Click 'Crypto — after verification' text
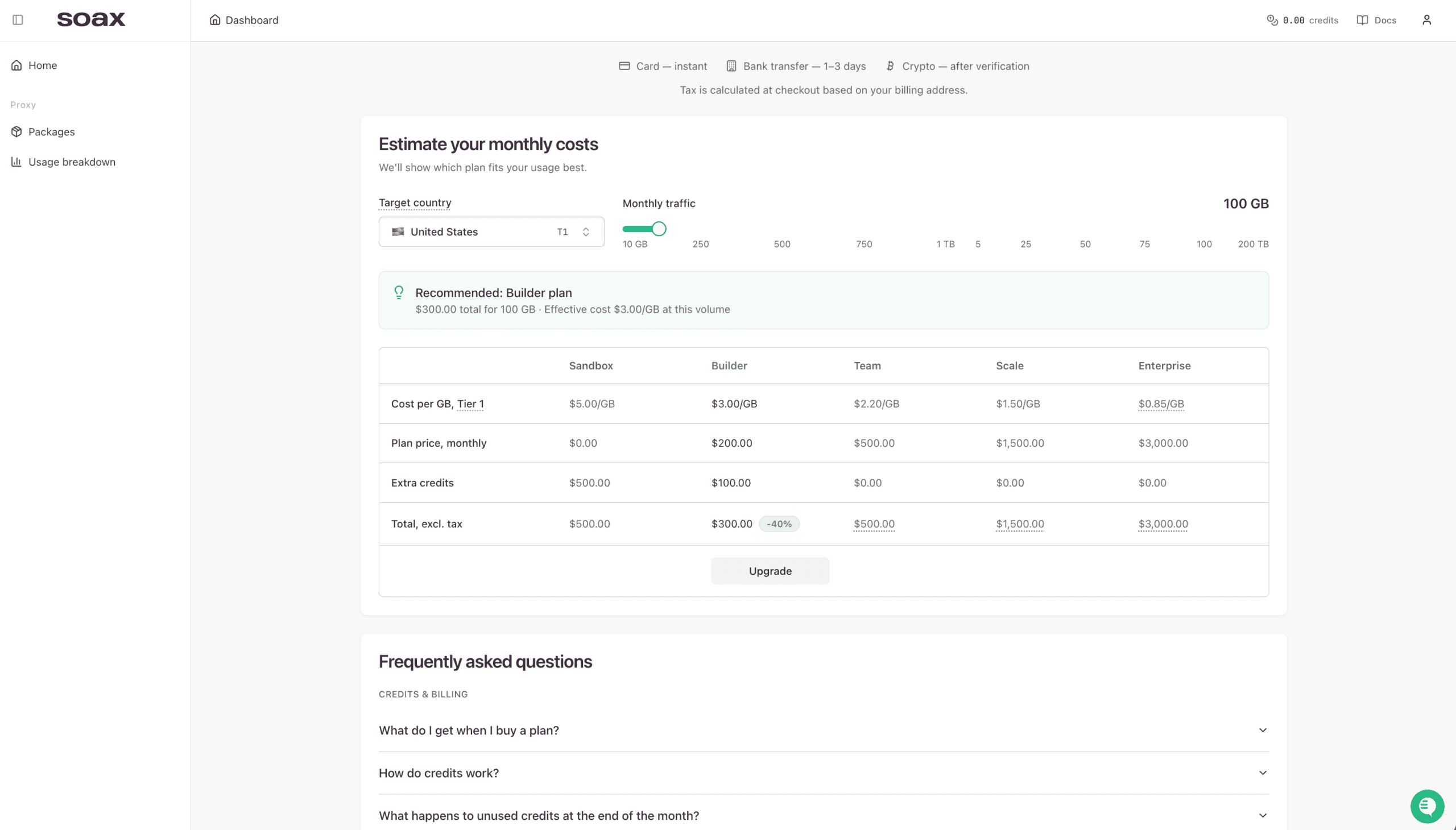 point(965,66)
